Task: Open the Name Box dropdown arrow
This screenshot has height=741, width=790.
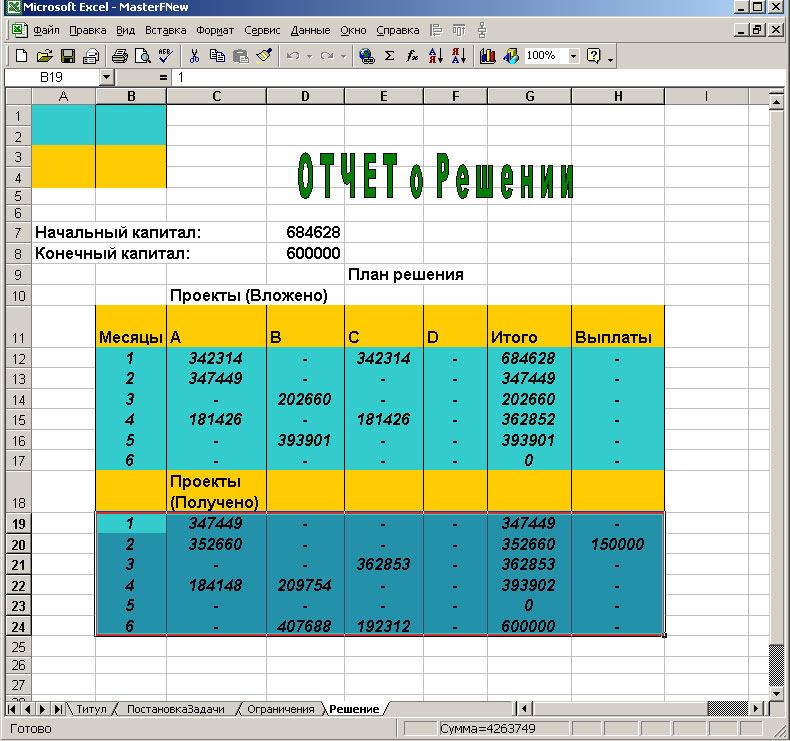Action: point(107,77)
